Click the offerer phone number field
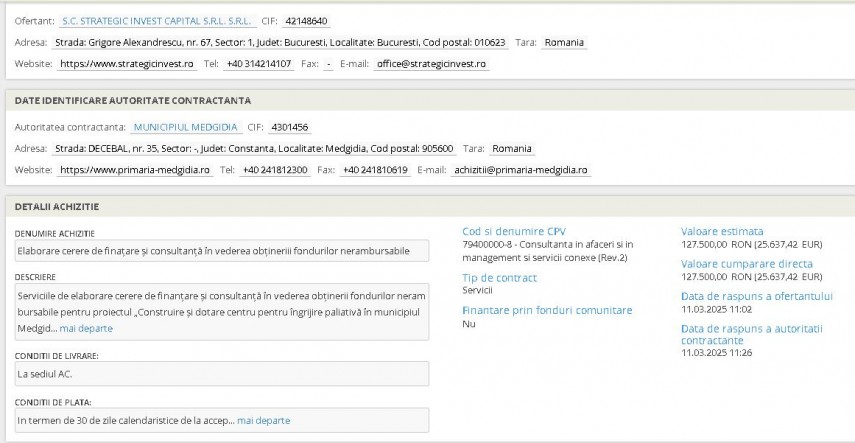855x443 pixels. tap(259, 64)
